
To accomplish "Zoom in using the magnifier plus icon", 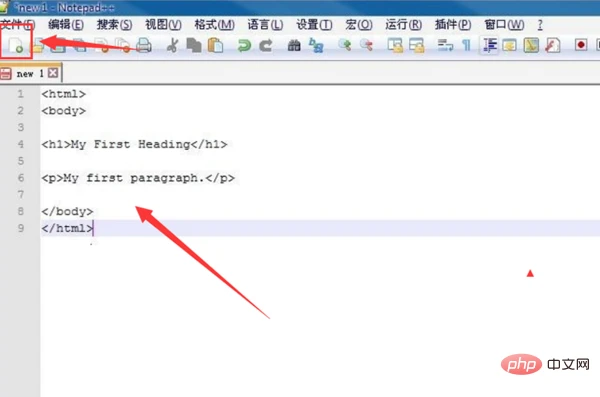I will click(x=344, y=46).
